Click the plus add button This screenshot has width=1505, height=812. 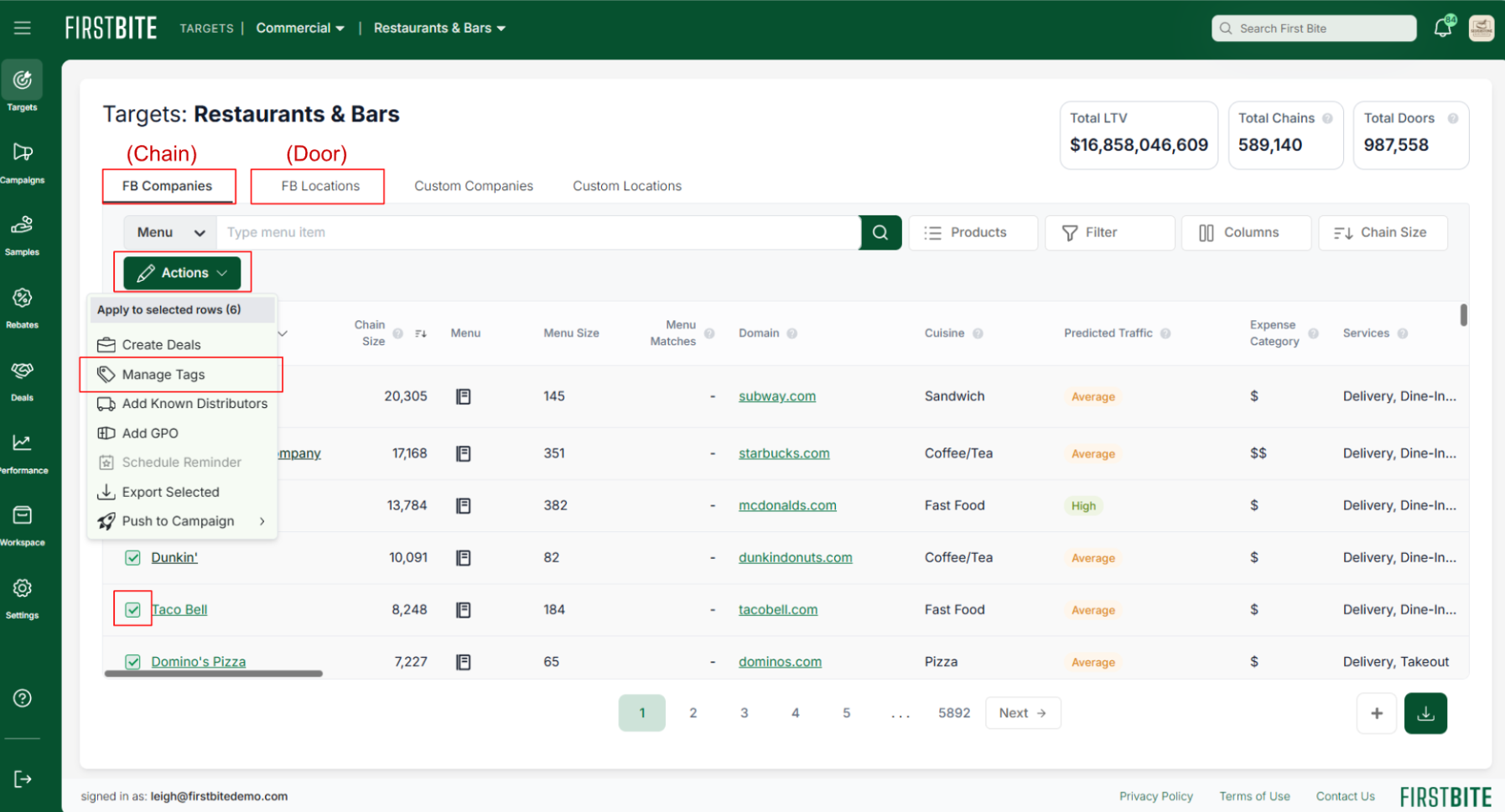point(1377,713)
